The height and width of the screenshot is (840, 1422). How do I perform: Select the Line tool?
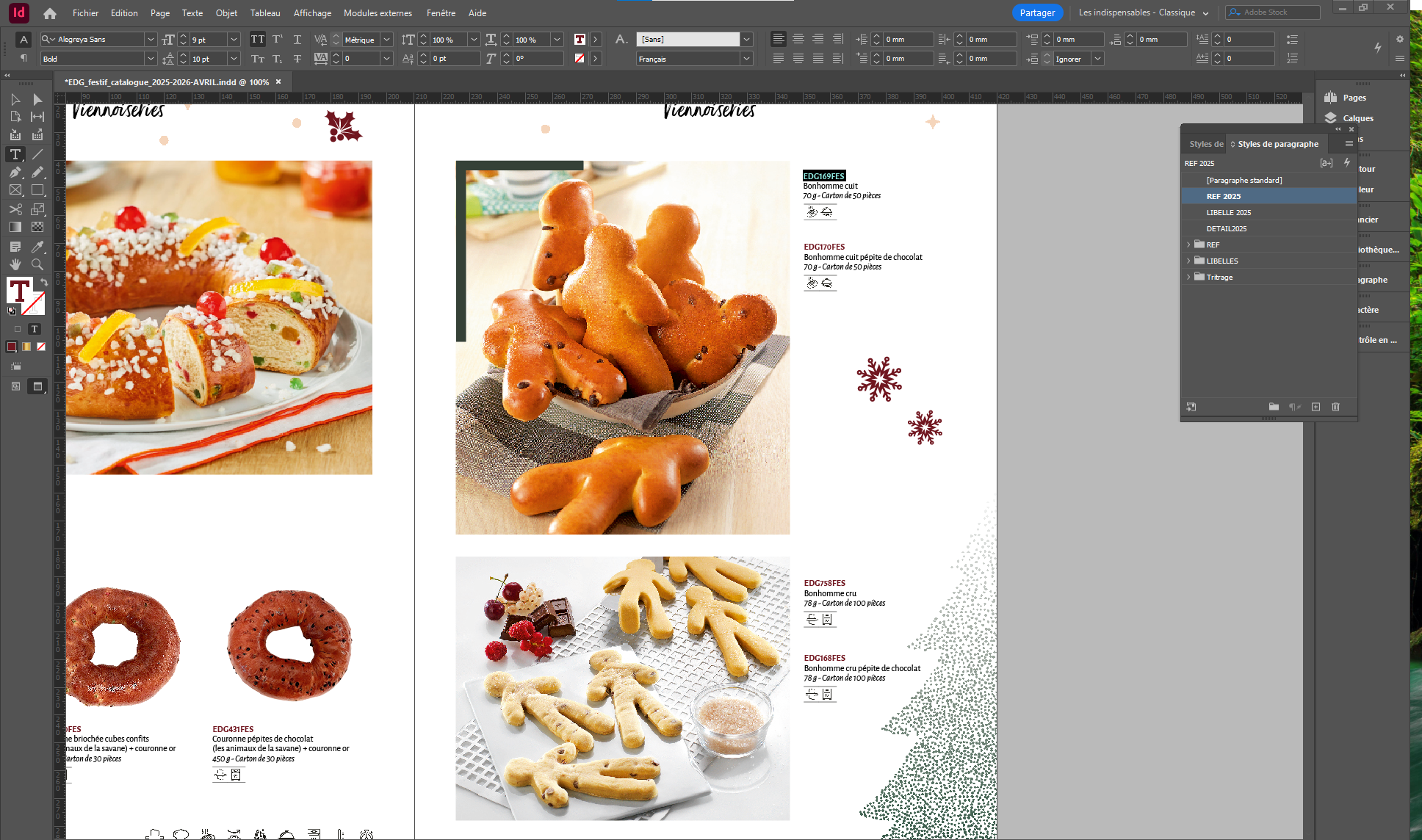point(37,154)
